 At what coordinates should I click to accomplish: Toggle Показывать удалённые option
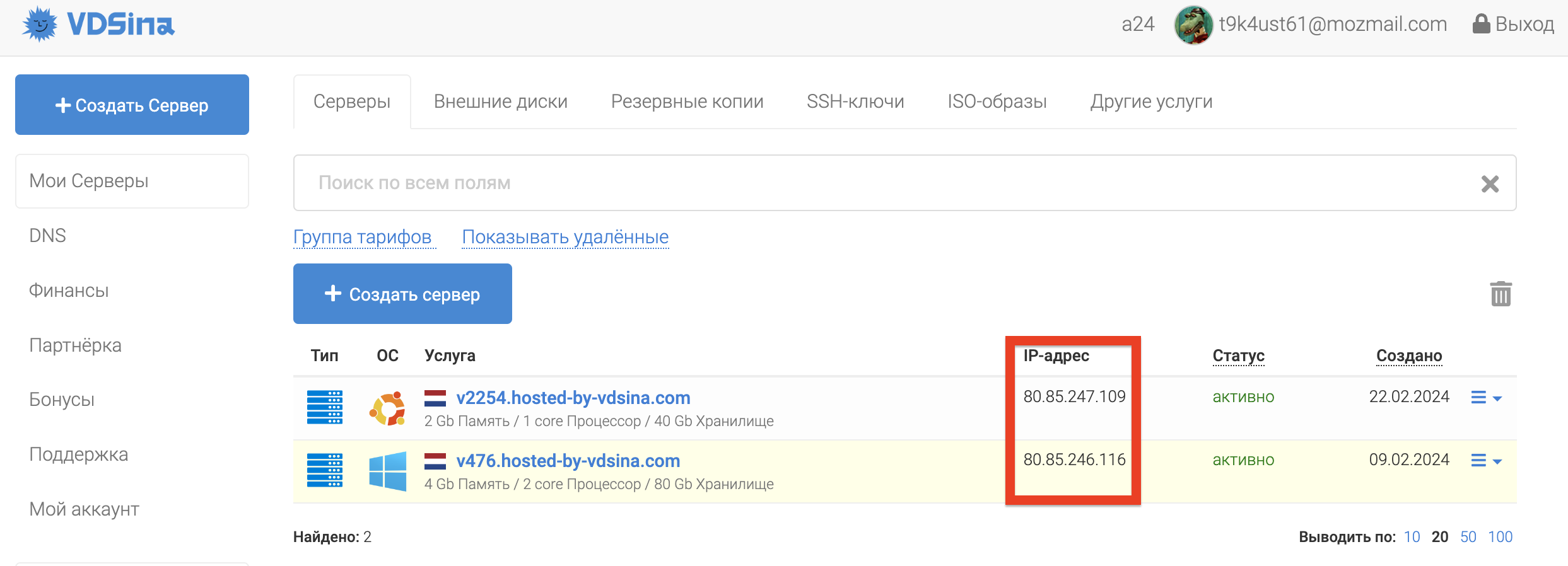565,237
